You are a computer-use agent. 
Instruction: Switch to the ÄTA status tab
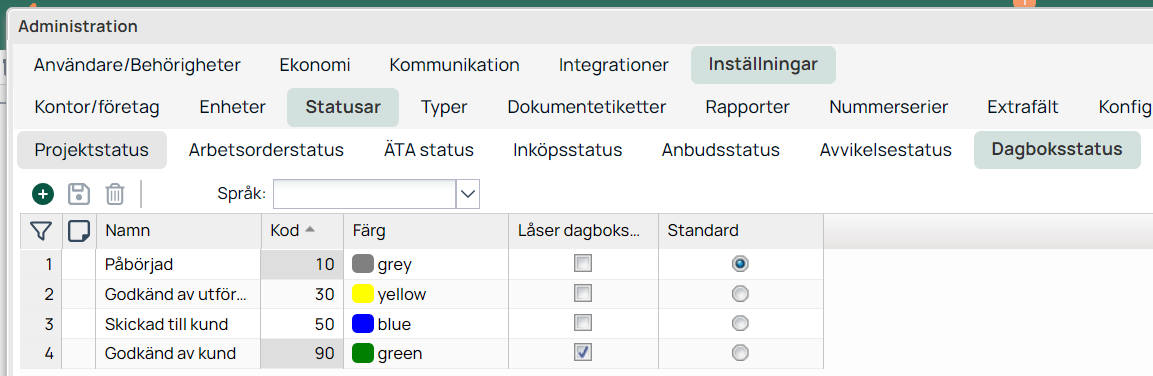tap(429, 150)
